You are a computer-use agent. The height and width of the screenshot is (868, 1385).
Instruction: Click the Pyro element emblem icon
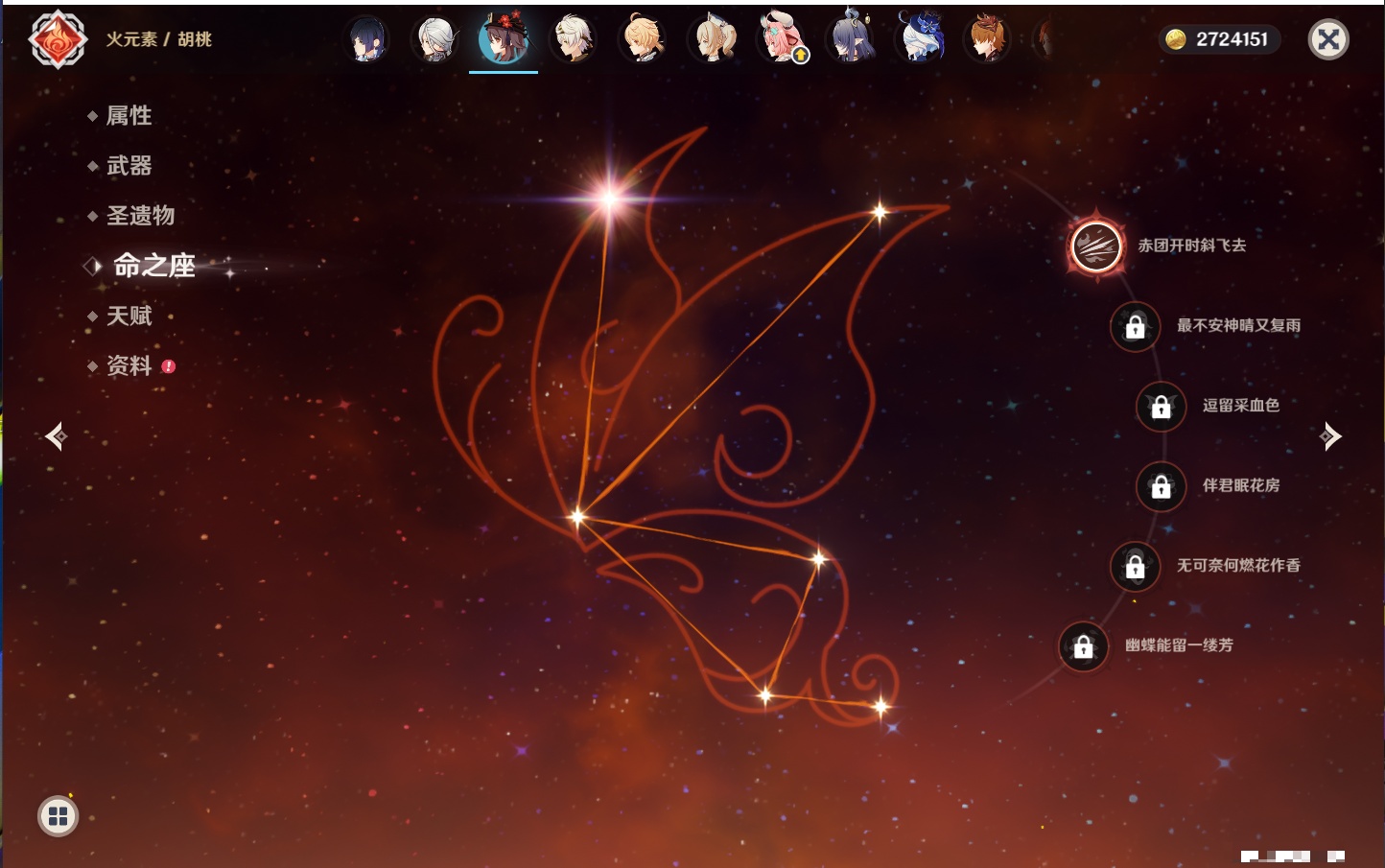tap(58, 39)
